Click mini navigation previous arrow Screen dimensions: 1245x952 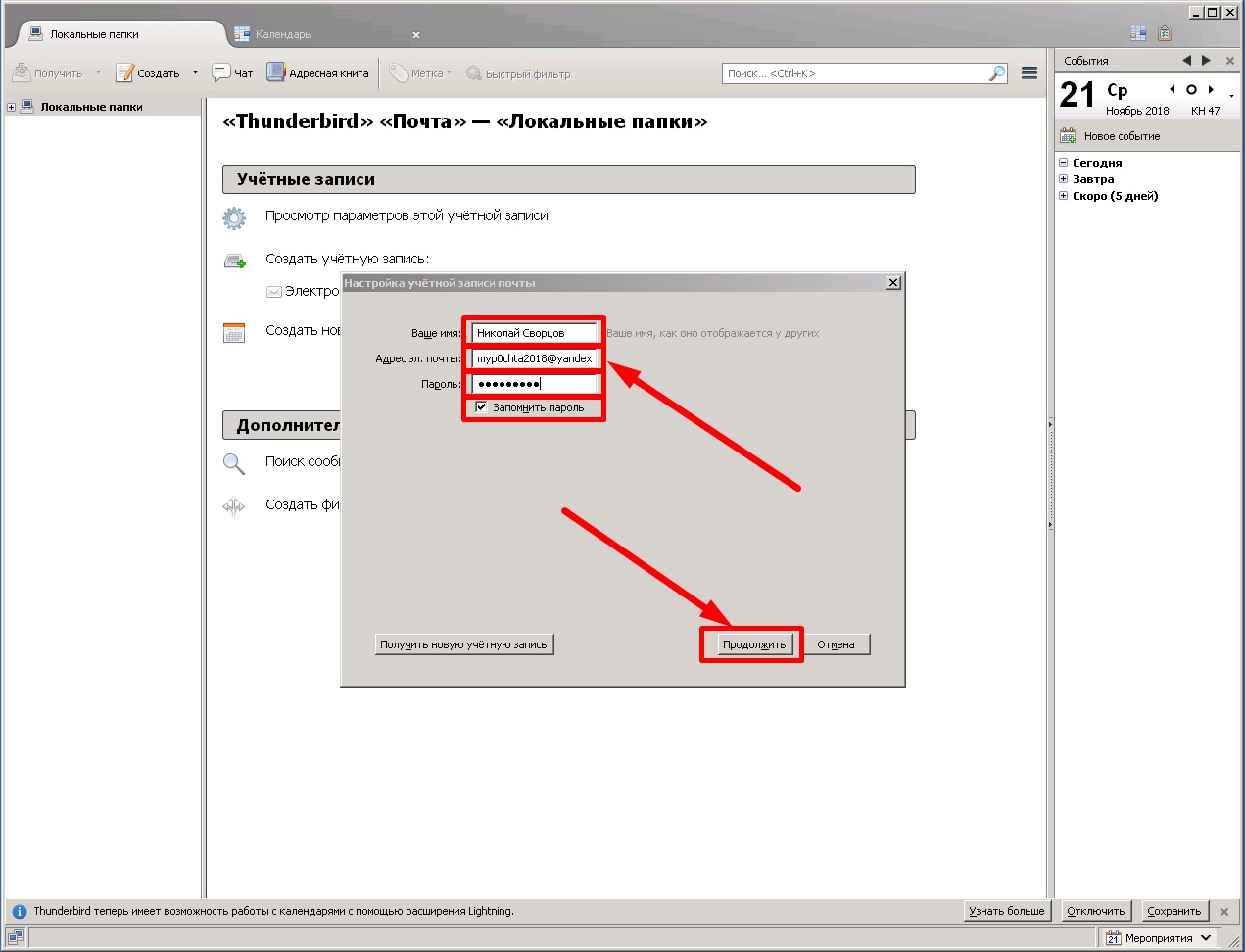(1172, 89)
